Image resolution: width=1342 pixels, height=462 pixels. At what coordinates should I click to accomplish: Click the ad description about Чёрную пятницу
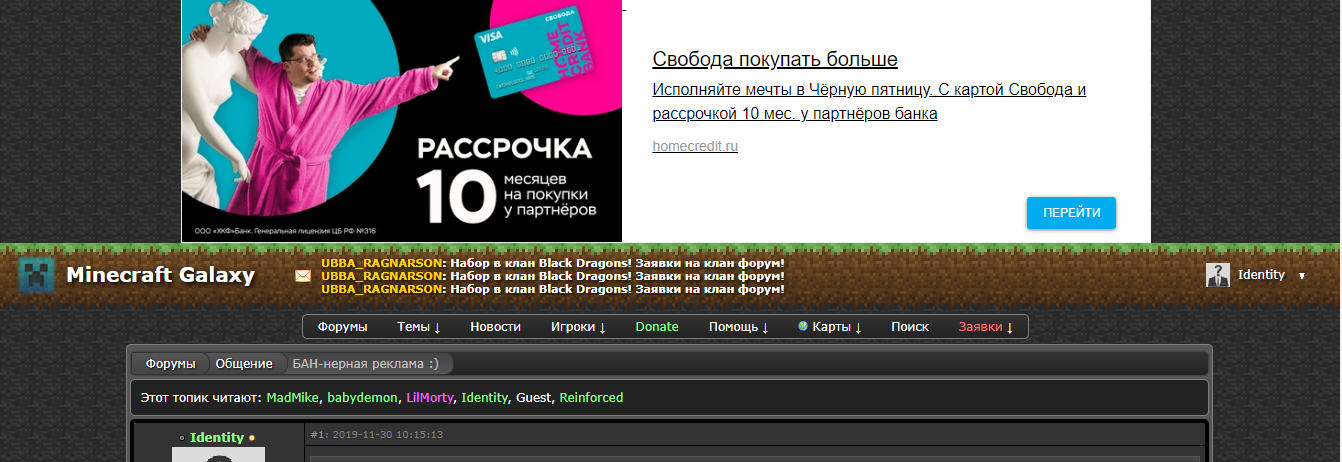[869, 102]
